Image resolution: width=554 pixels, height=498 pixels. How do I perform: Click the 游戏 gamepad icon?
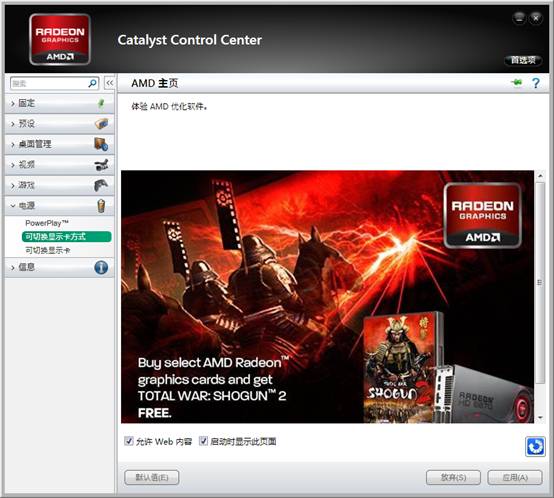101,185
